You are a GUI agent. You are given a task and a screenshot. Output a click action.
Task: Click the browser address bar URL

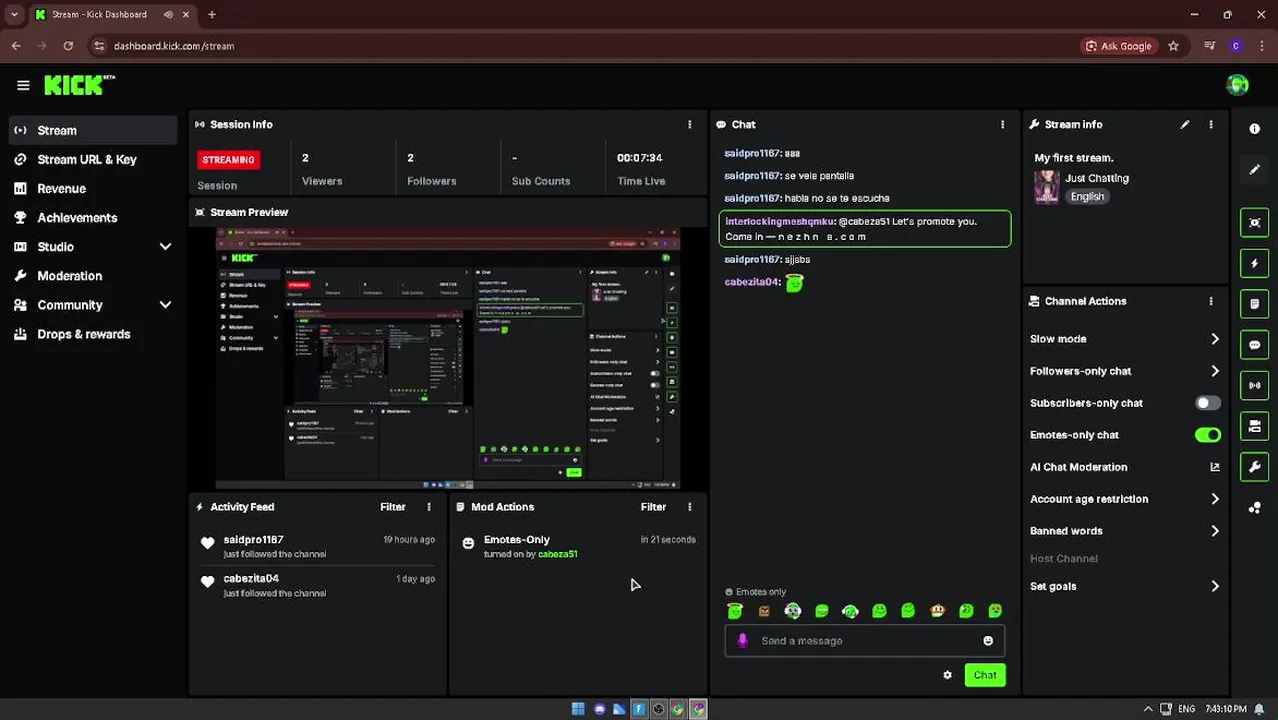[174, 46]
